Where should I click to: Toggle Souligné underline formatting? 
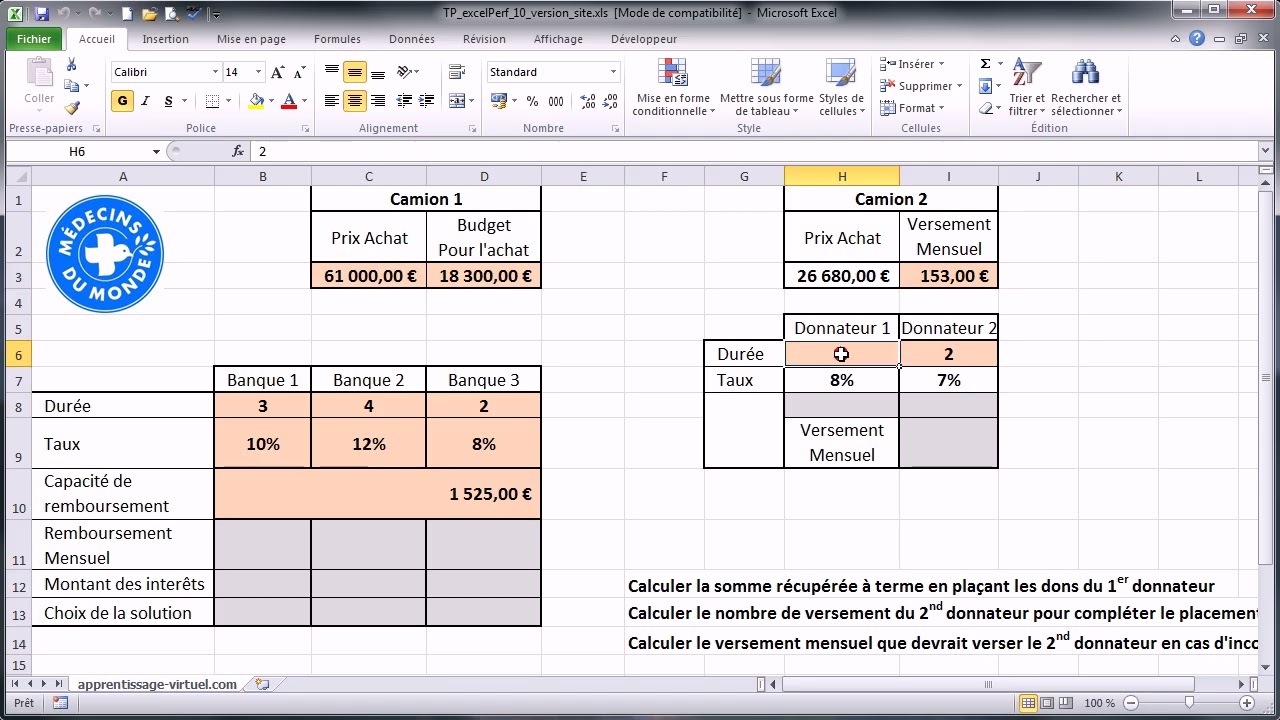tap(168, 101)
